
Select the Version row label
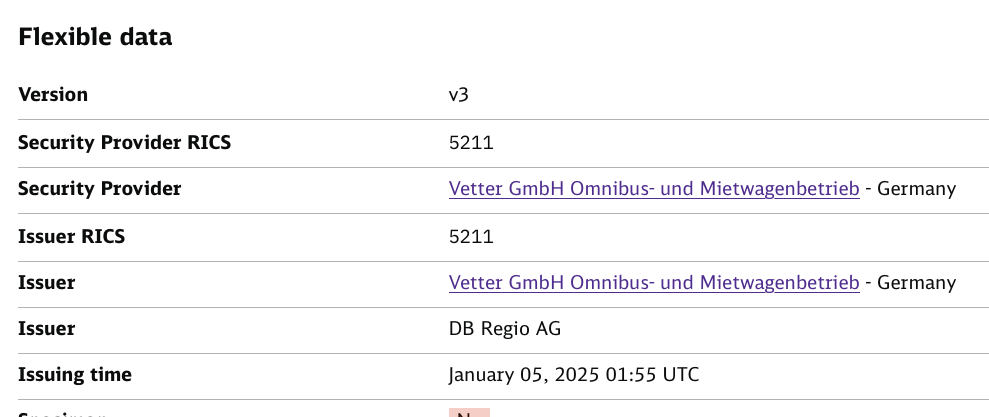(x=53, y=95)
